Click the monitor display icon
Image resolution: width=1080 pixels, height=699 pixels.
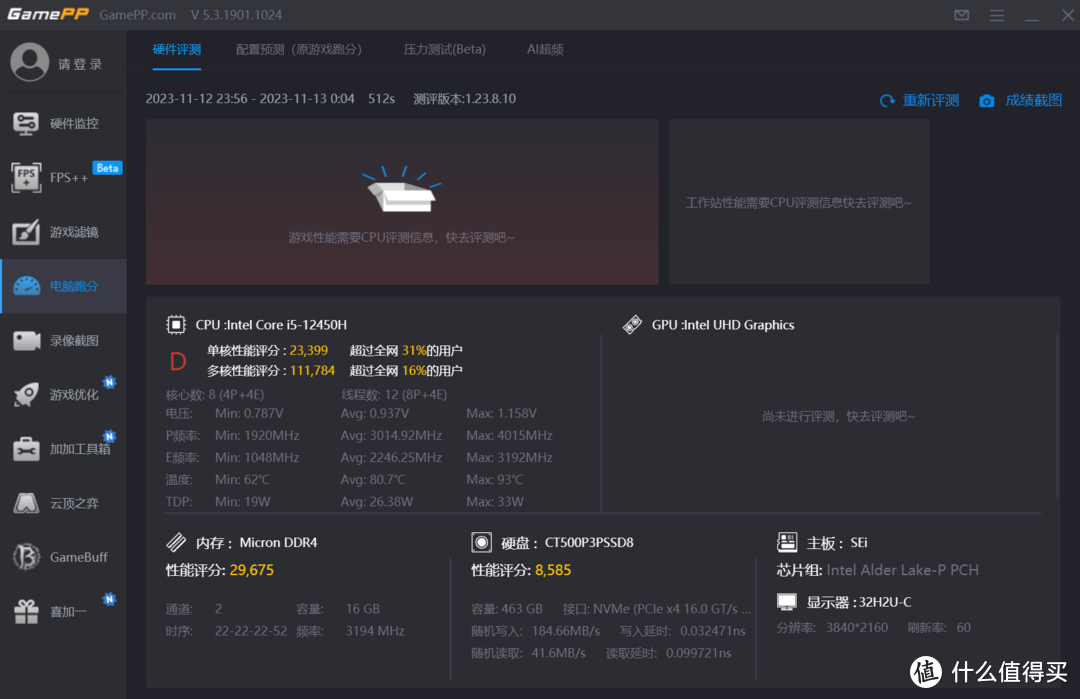[x=787, y=602]
